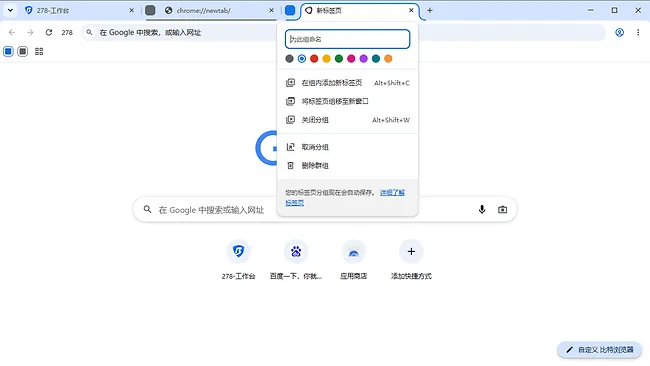The height and width of the screenshot is (366, 650).
Task: Open the browser three-dot menu
Action: click(638, 32)
